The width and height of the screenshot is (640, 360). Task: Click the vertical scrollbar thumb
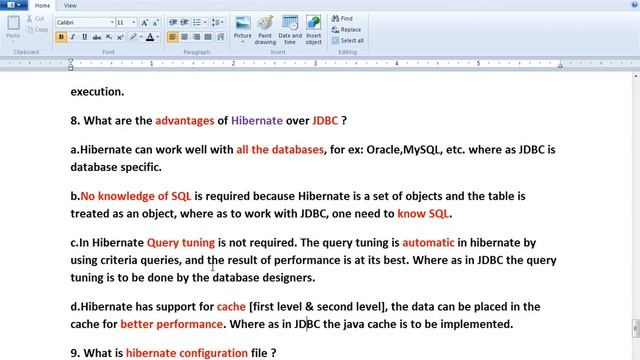point(636,328)
